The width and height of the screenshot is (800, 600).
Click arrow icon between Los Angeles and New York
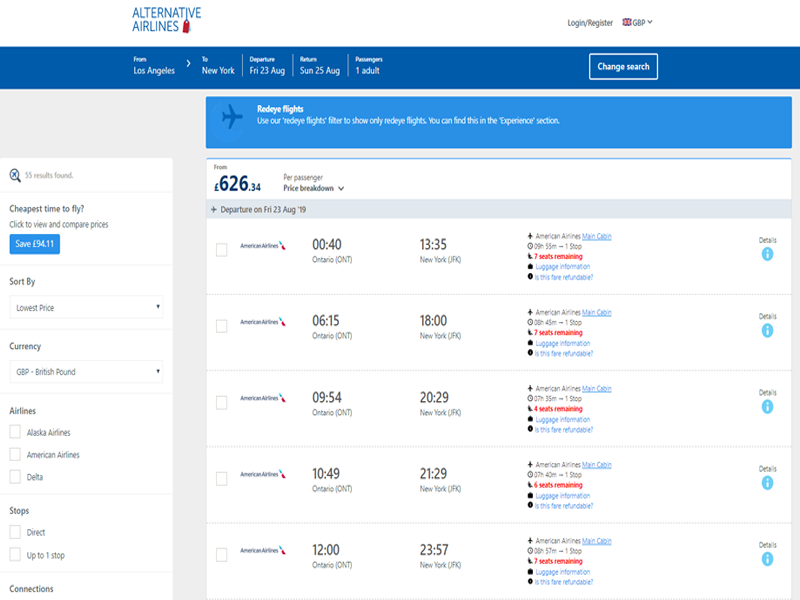188,63
